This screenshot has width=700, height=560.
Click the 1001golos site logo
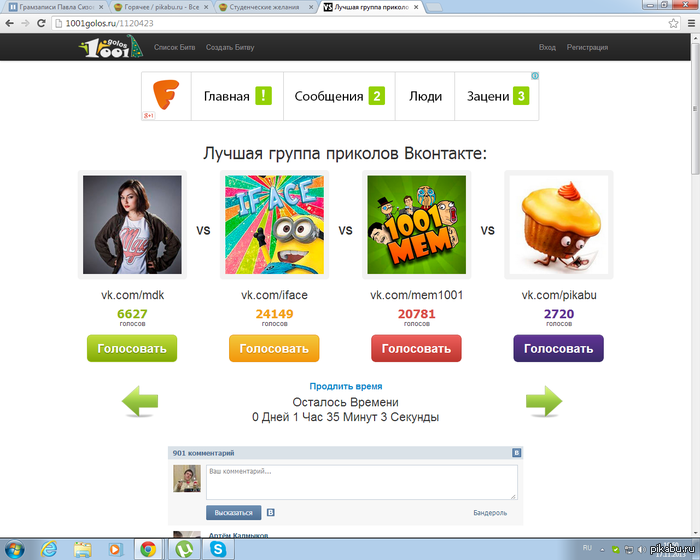[x=111, y=47]
